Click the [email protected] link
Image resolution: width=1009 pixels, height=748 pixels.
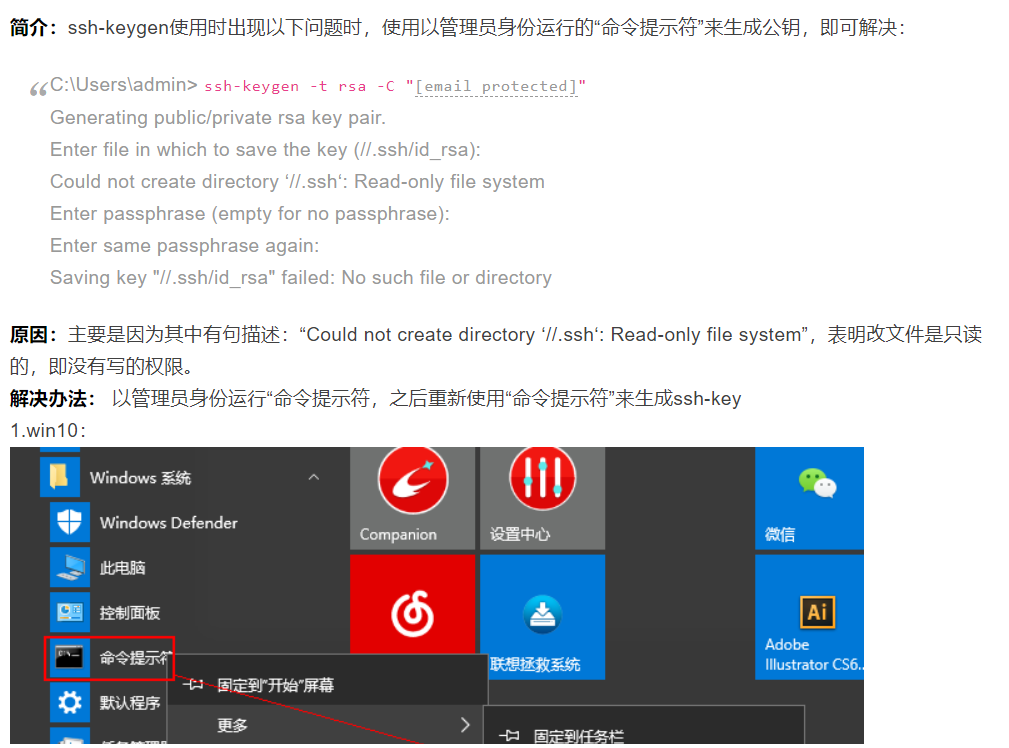tap(496, 86)
